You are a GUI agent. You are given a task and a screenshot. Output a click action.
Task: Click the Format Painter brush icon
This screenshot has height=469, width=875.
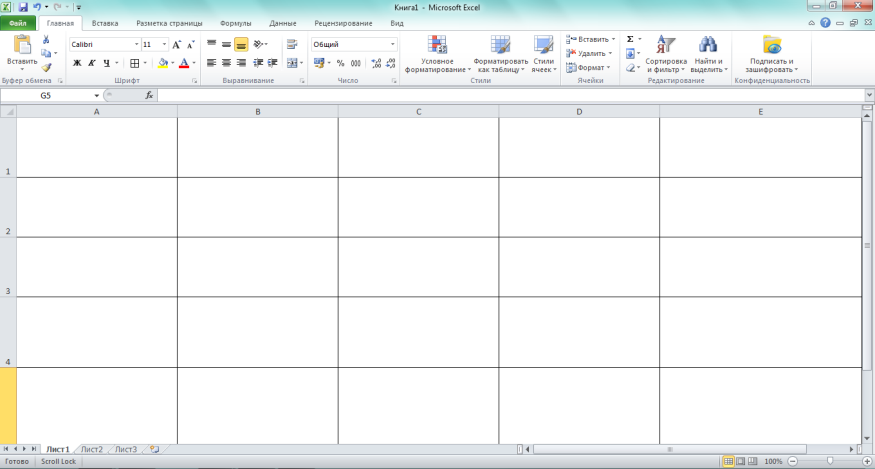coord(46,68)
